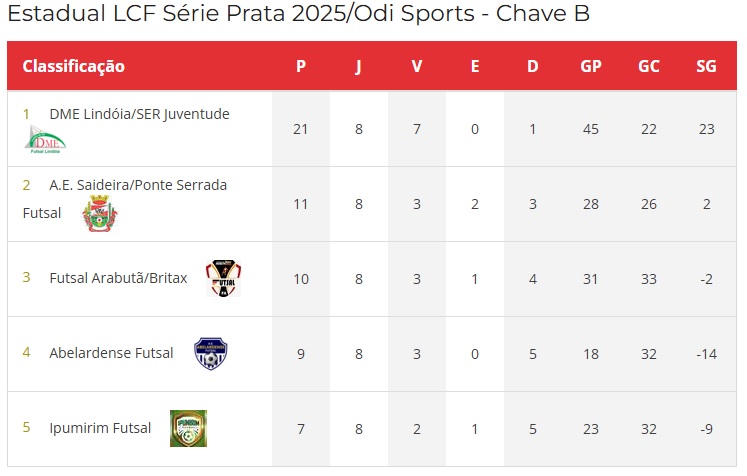Screen dimensions: 747x476
Task: Select Abelardense Futsal team name
Action: [111, 353]
